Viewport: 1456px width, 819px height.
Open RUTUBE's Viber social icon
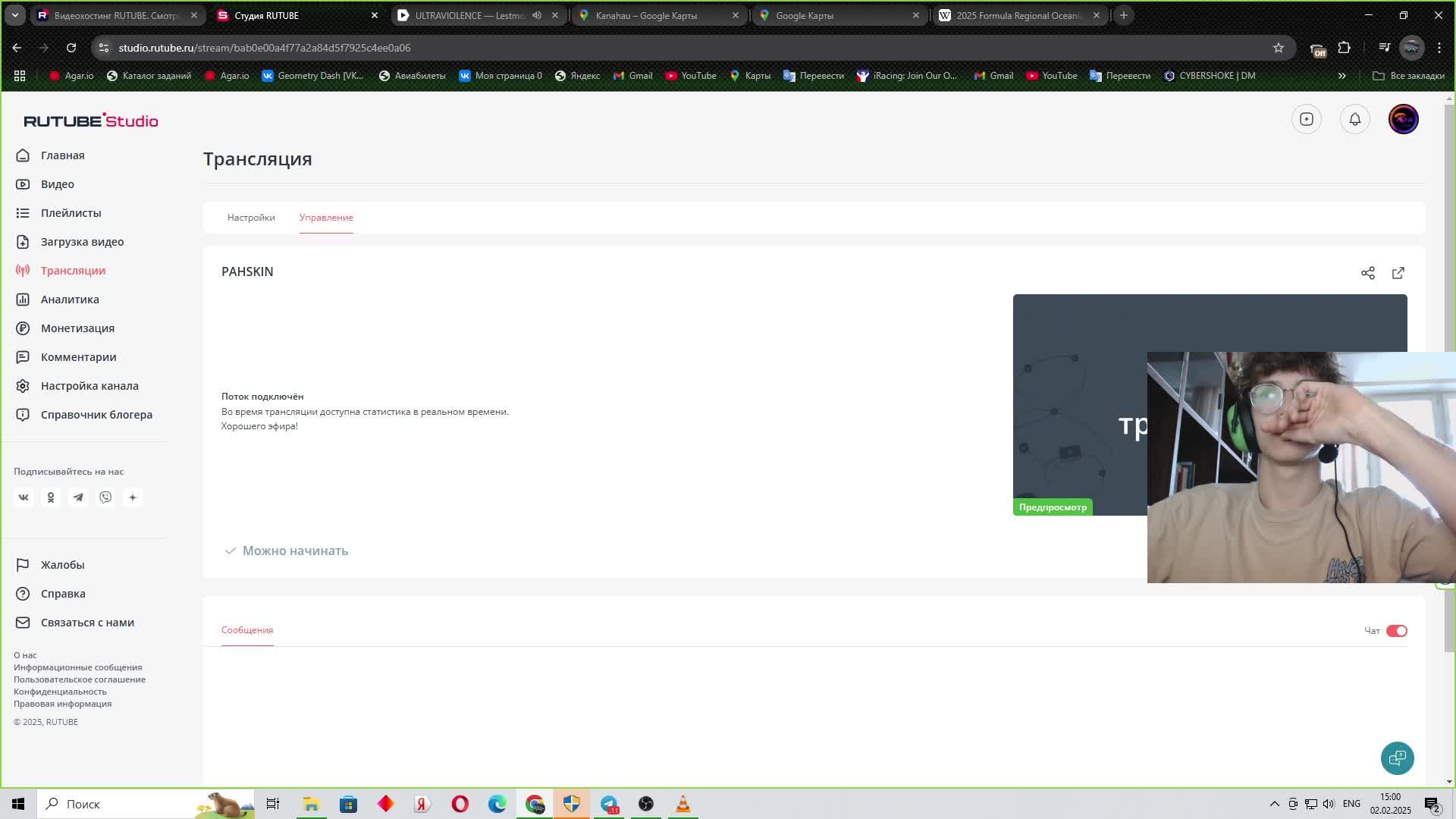(105, 497)
